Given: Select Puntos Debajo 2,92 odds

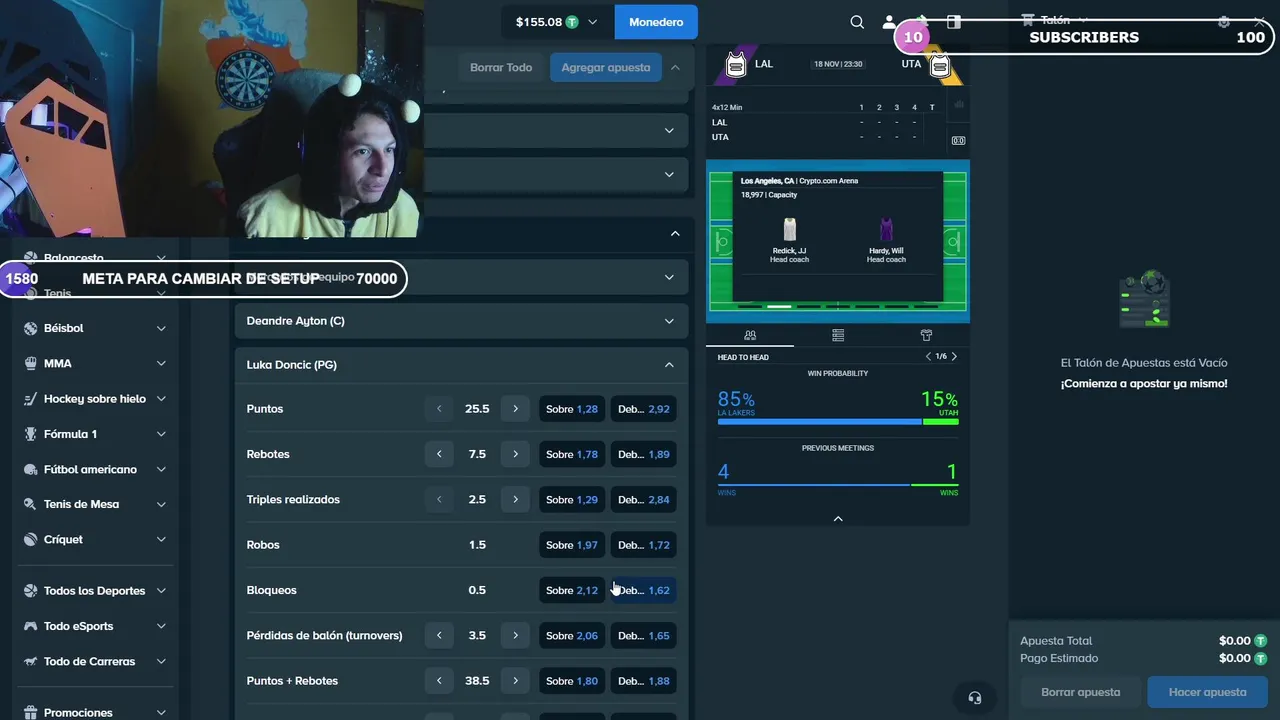Looking at the screenshot, I should pyautogui.click(x=643, y=409).
